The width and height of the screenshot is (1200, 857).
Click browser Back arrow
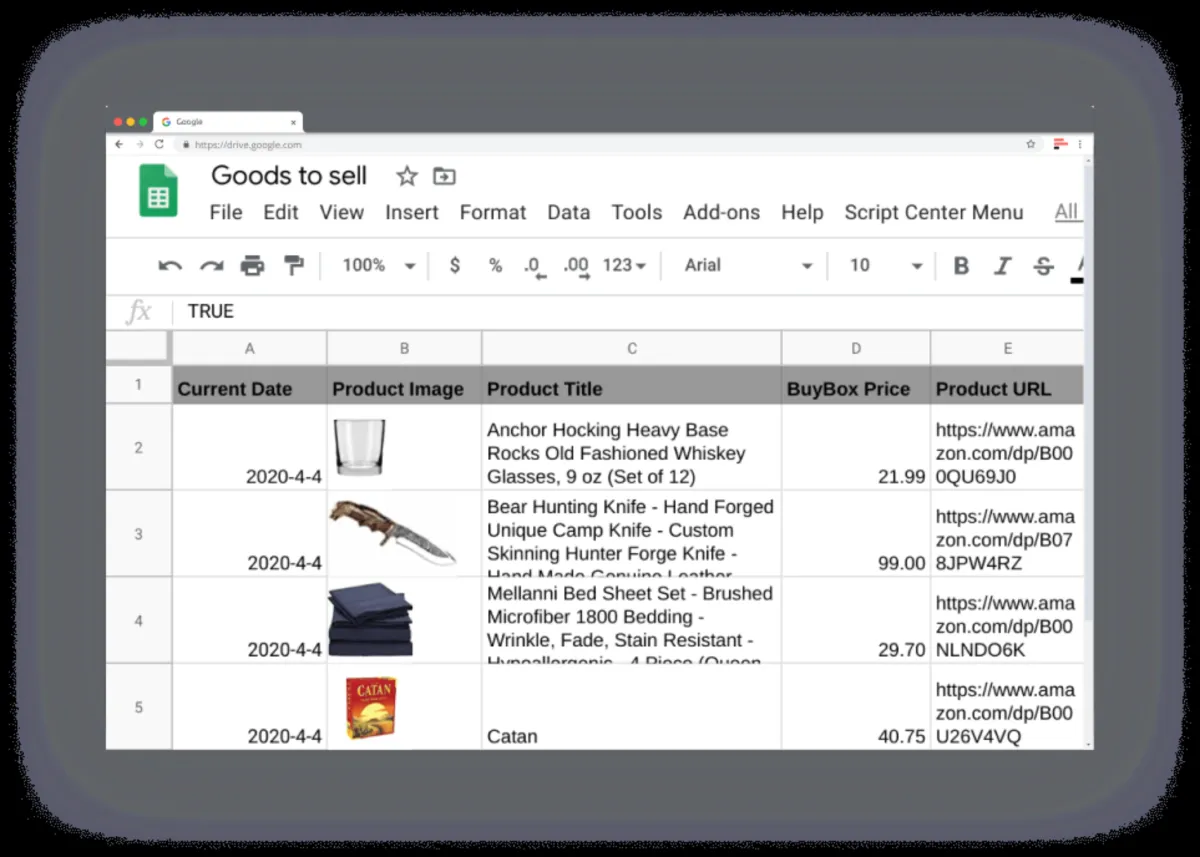click(x=119, y=144)
